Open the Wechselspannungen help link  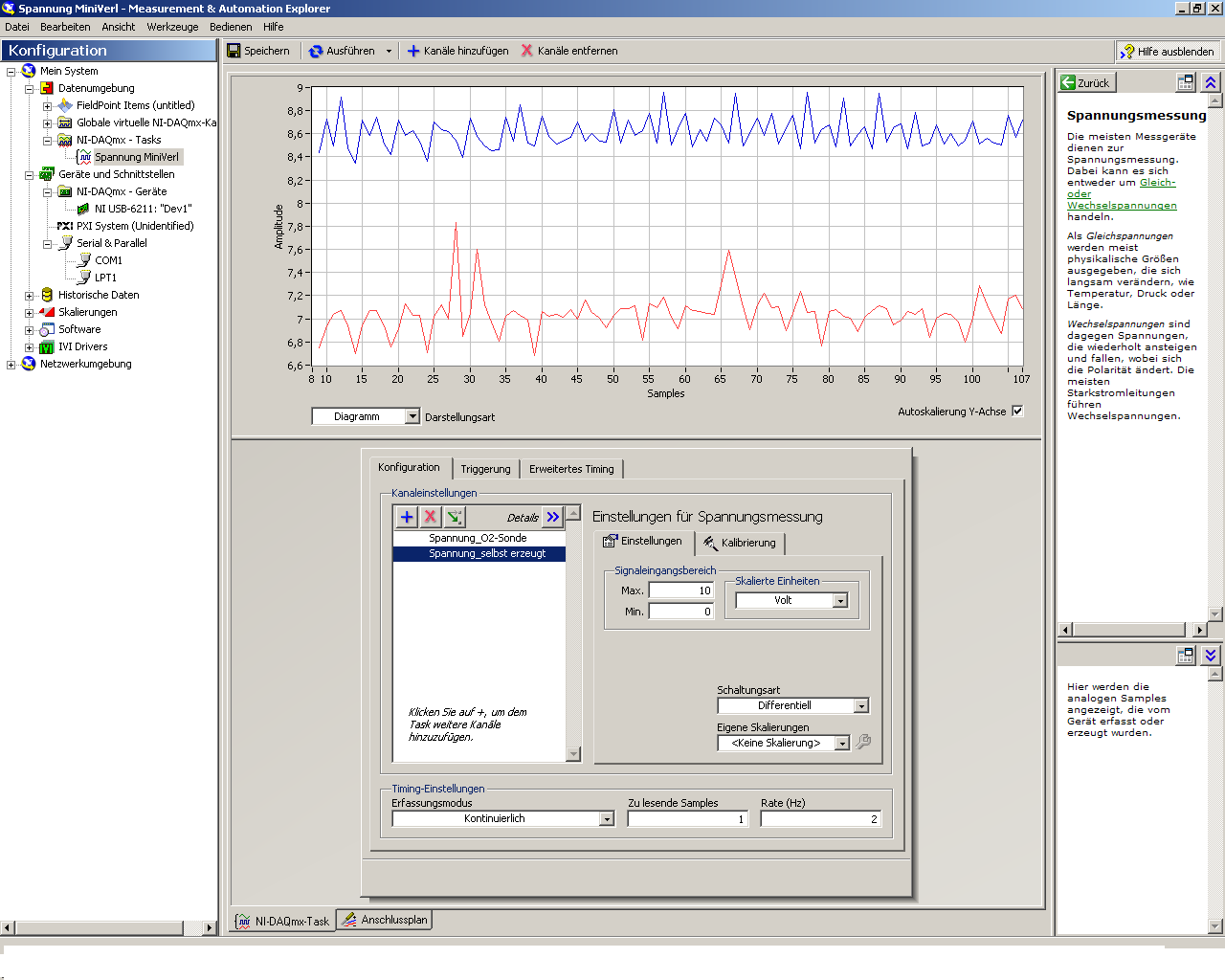tap(1122, 206)
